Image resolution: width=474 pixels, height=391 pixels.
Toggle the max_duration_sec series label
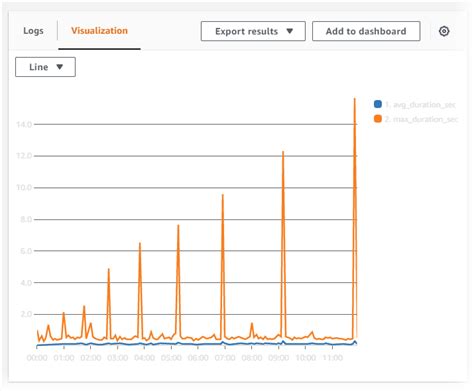[421, 119]
